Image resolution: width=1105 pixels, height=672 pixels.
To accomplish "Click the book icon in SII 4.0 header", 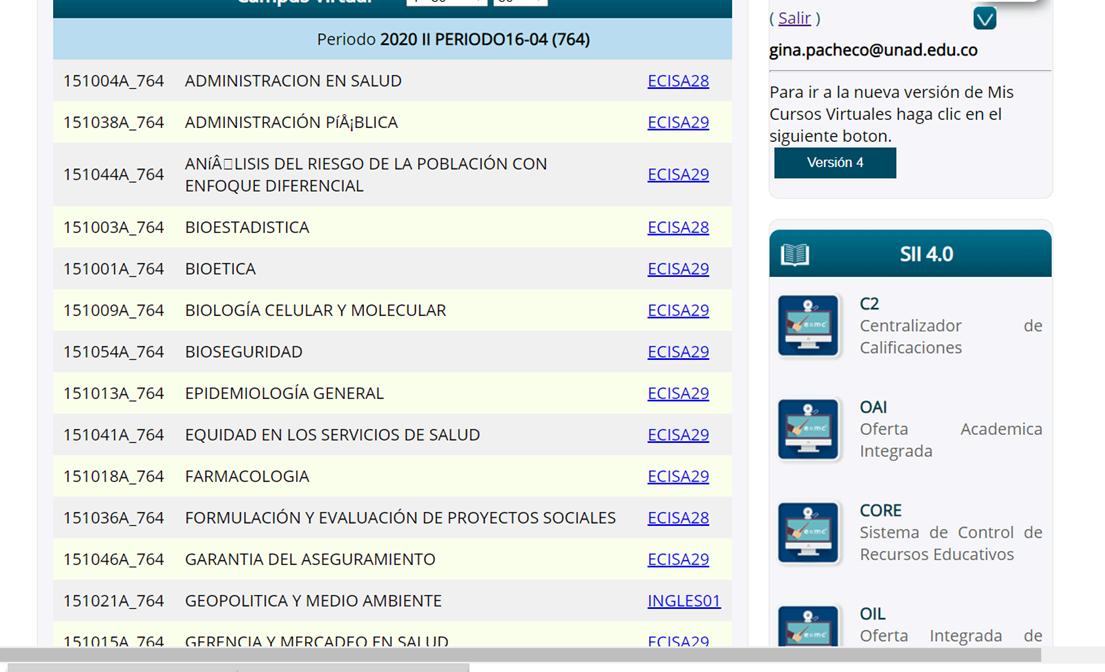I will [x=795, y=254].
